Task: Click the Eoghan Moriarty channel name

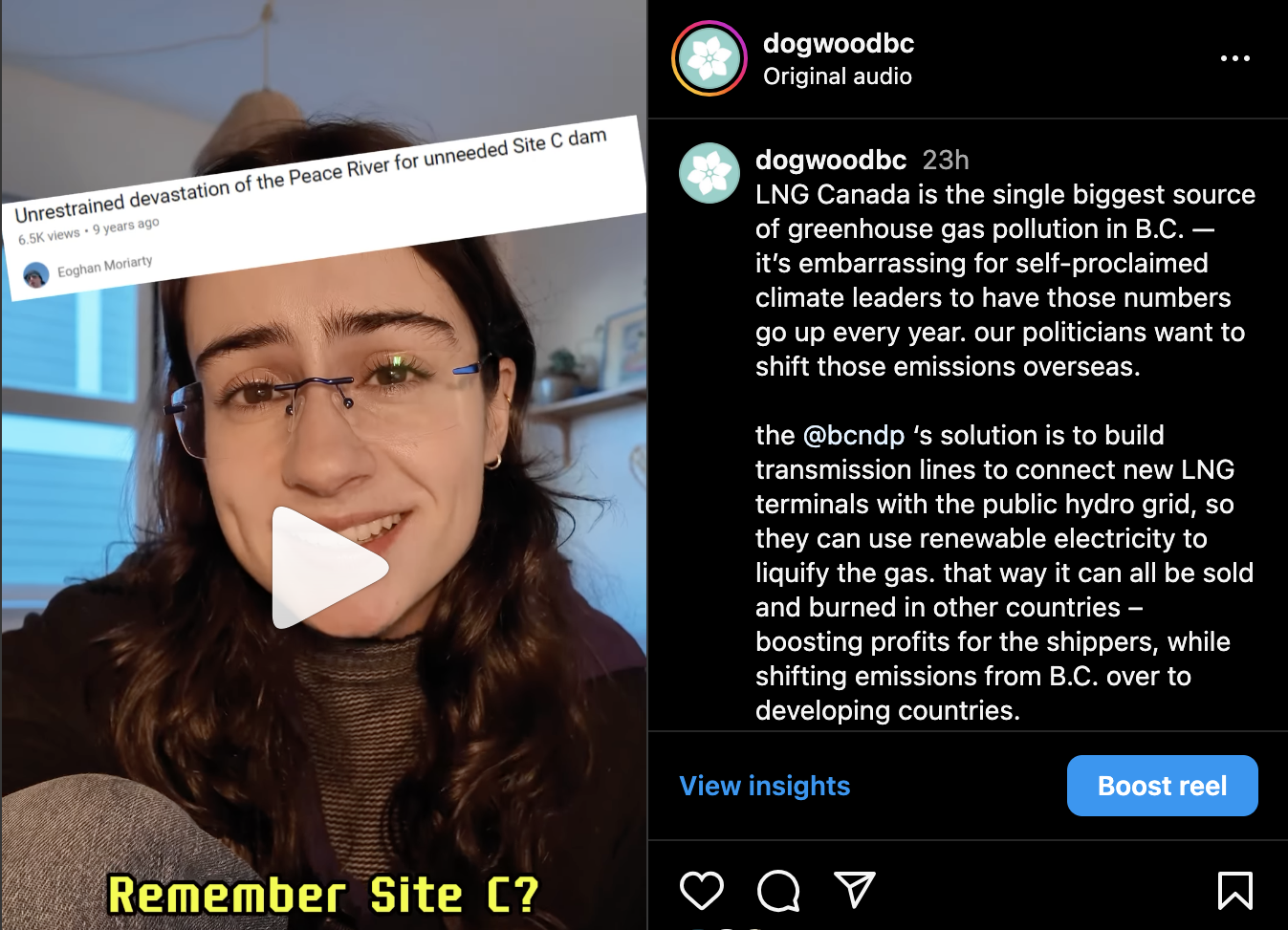Action: [x=105, y=266]
